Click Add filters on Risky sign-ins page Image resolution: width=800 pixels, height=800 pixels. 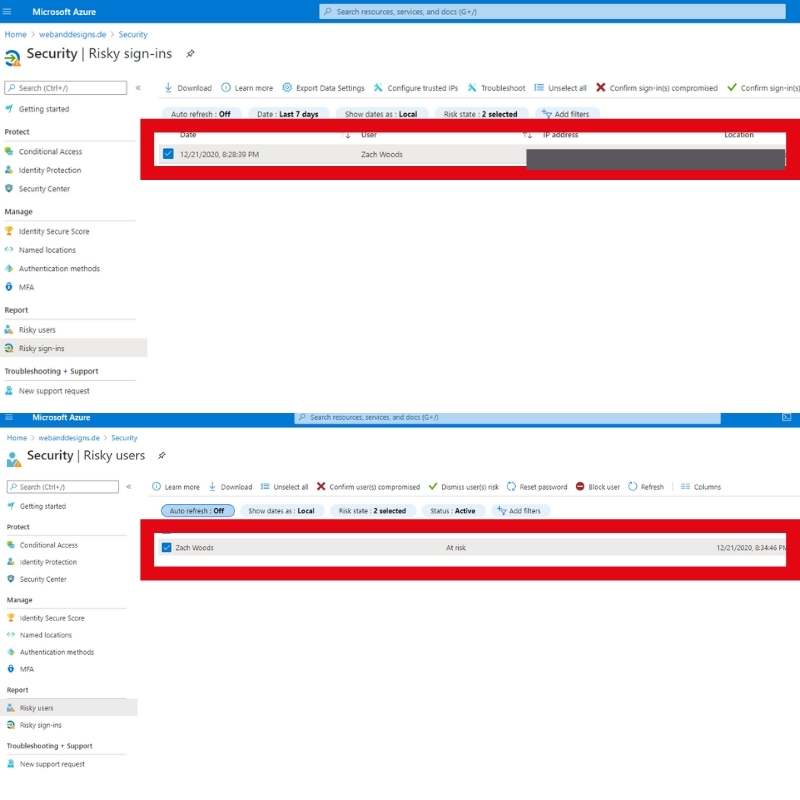pos(566,114)
